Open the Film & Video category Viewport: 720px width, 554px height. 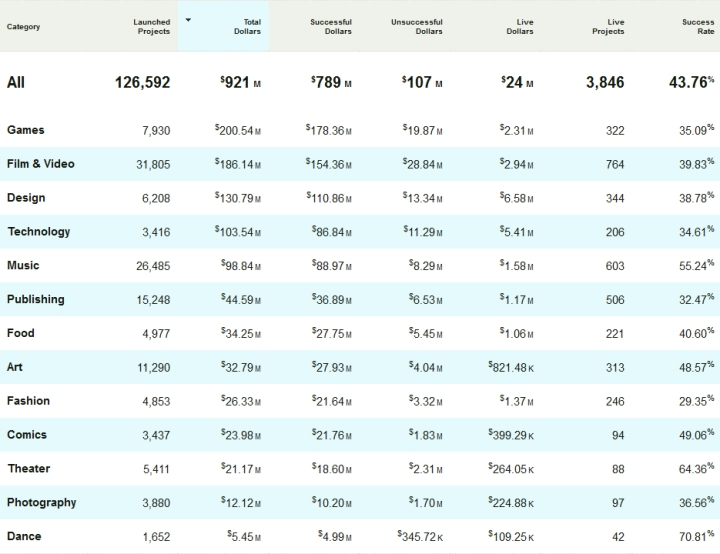click(40, 164)
